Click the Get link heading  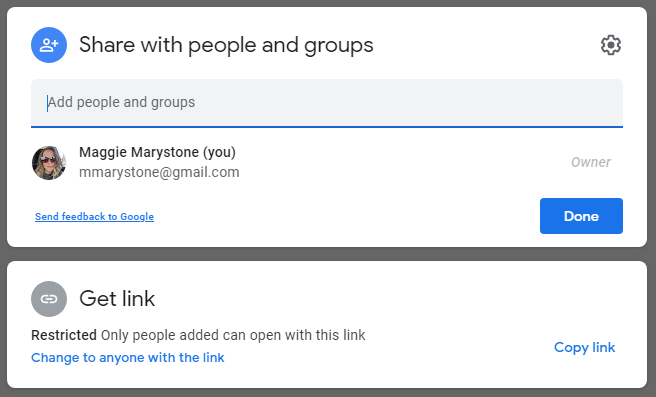[117, 299]
